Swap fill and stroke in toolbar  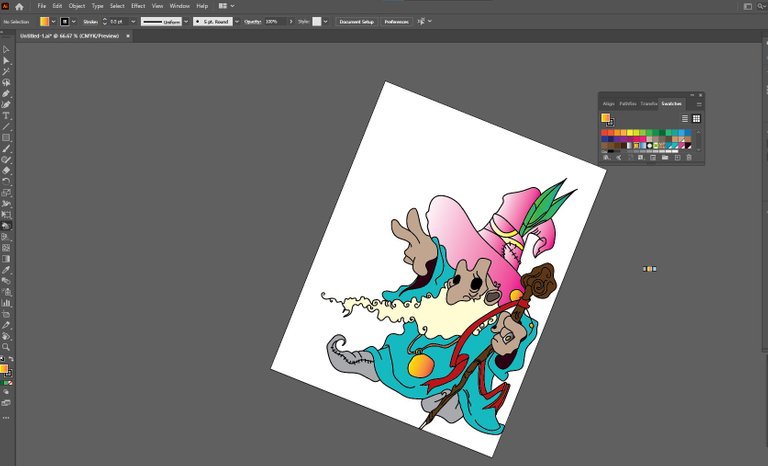(11, 359)
